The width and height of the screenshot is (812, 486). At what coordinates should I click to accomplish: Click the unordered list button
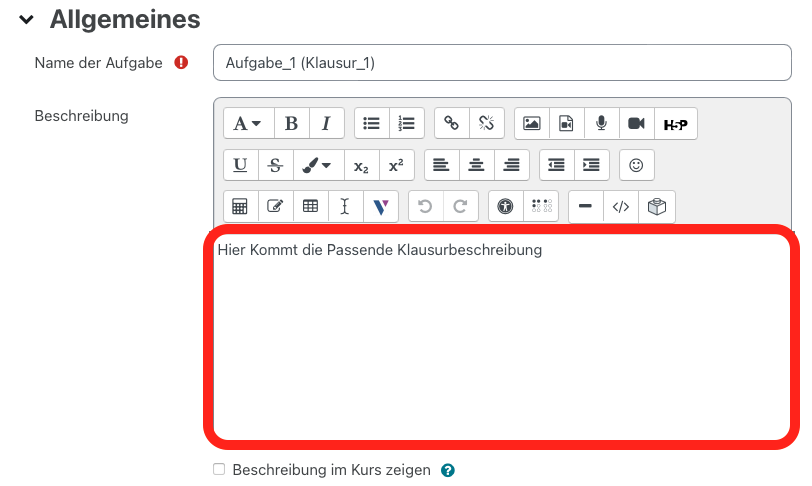pyautogui.click(x=371, y=123)
